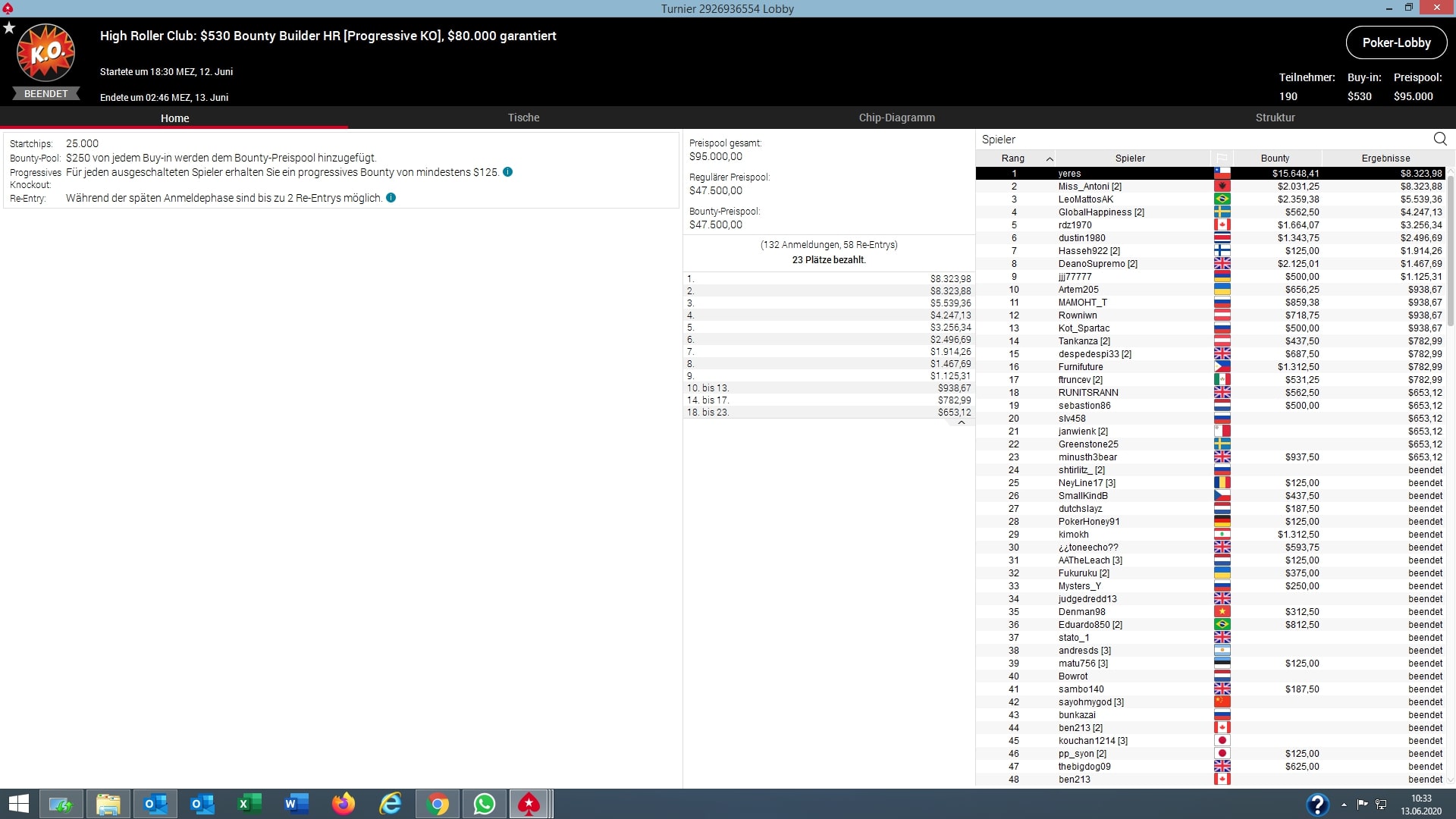Viewport: 1456px width, 819px height.
Task: Click the Poker-Lobby button
Action: click(1396, 42)
